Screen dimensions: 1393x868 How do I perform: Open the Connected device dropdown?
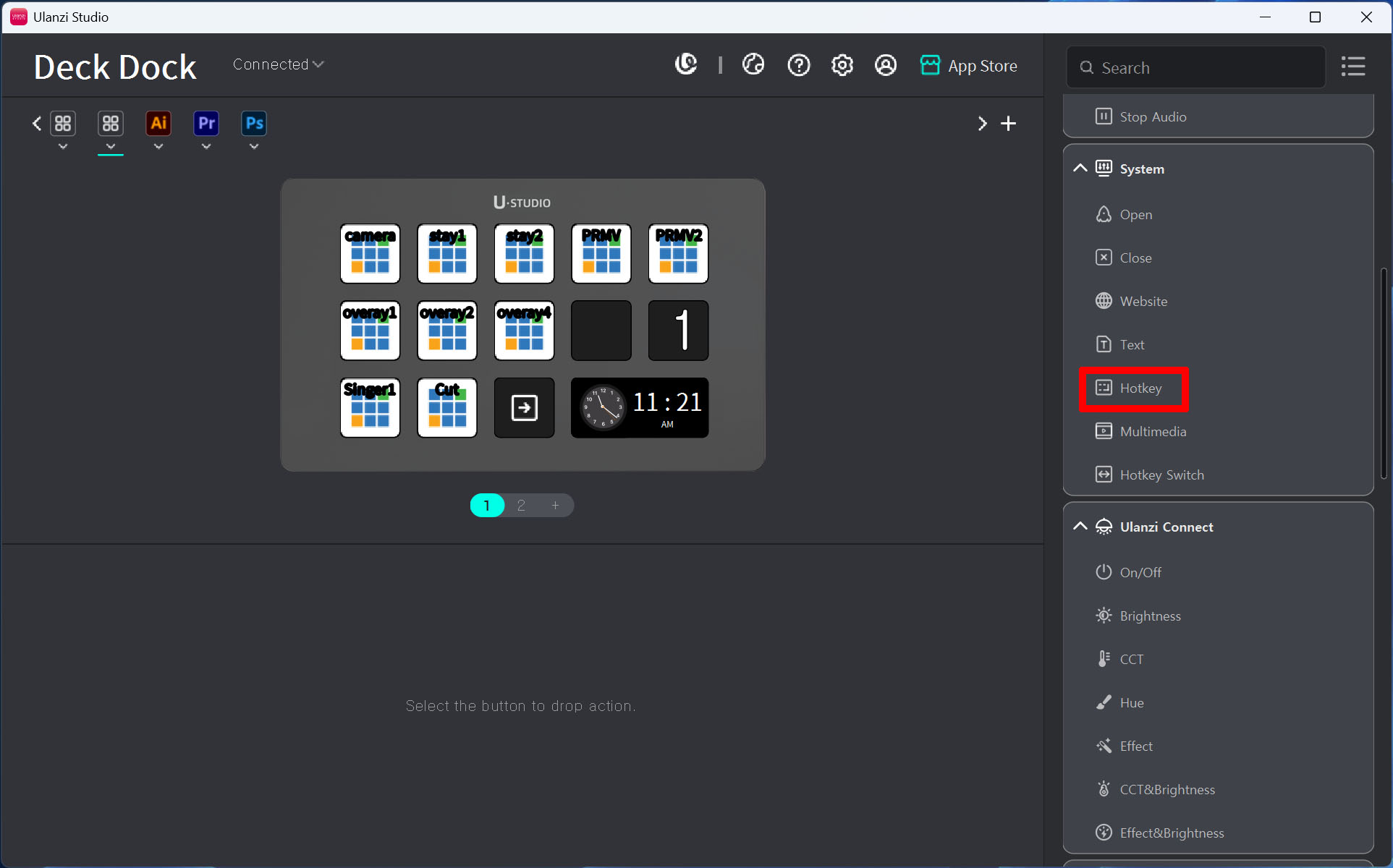click(278, 64)
